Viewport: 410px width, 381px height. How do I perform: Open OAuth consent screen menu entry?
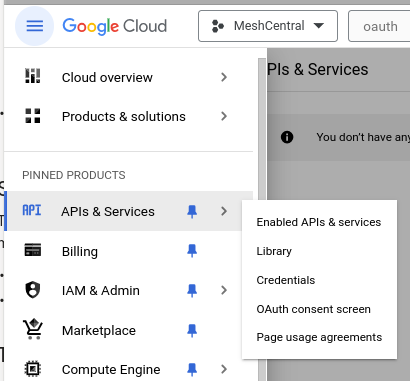pyautogui.click(x=313, y=309)
